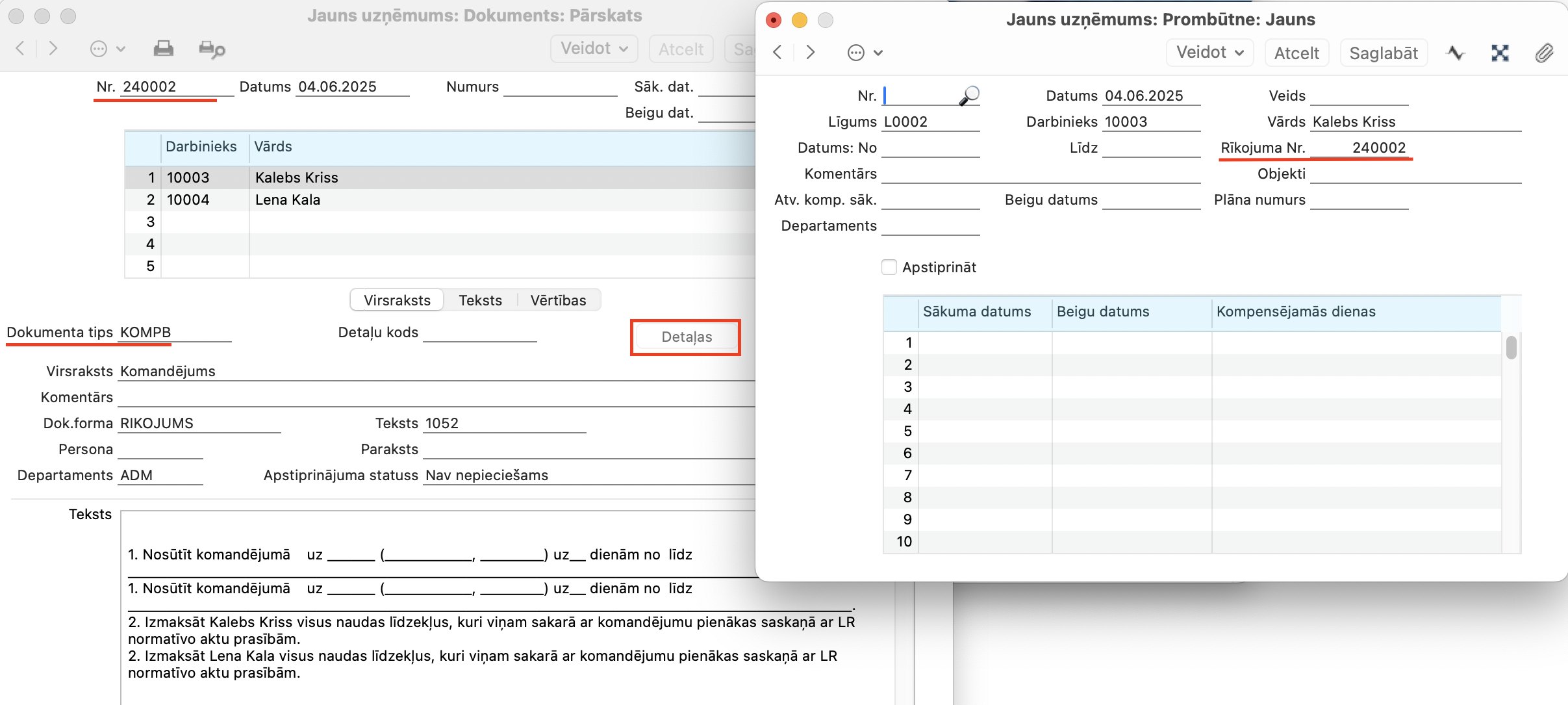
Task: Select row 1 Kalebs Kriss in employee table
Action: [440, 177]
